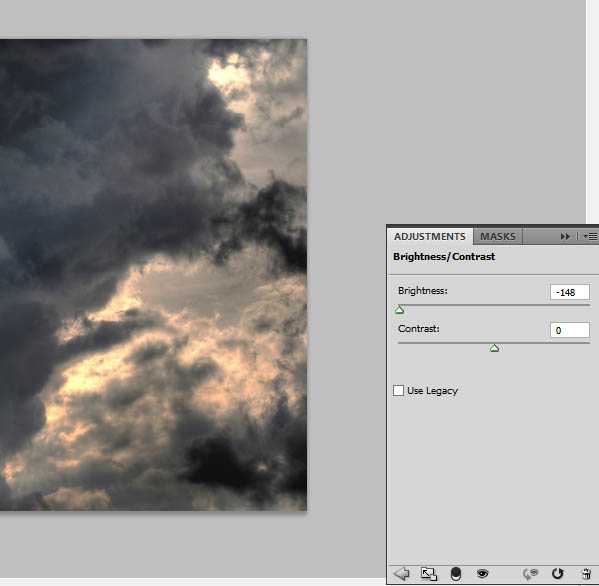
Task: Click the Brightness label
Action: [423, 291]
